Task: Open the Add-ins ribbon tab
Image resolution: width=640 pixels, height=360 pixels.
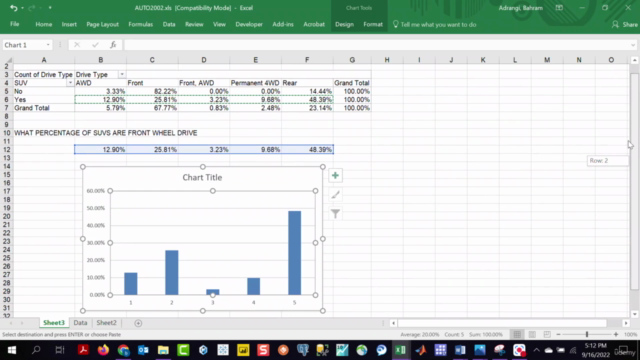Action: coord(283,24)
